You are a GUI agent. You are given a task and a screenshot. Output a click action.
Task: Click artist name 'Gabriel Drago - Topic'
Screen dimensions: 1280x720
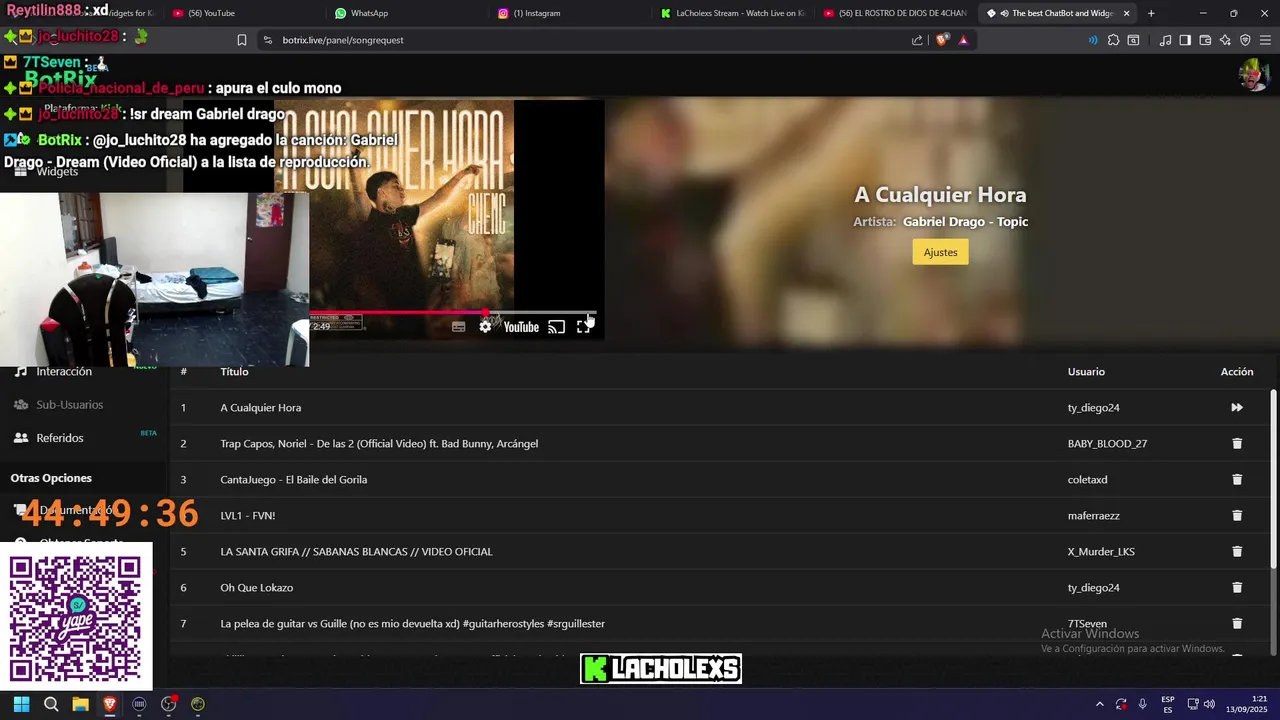coord(965,222)
